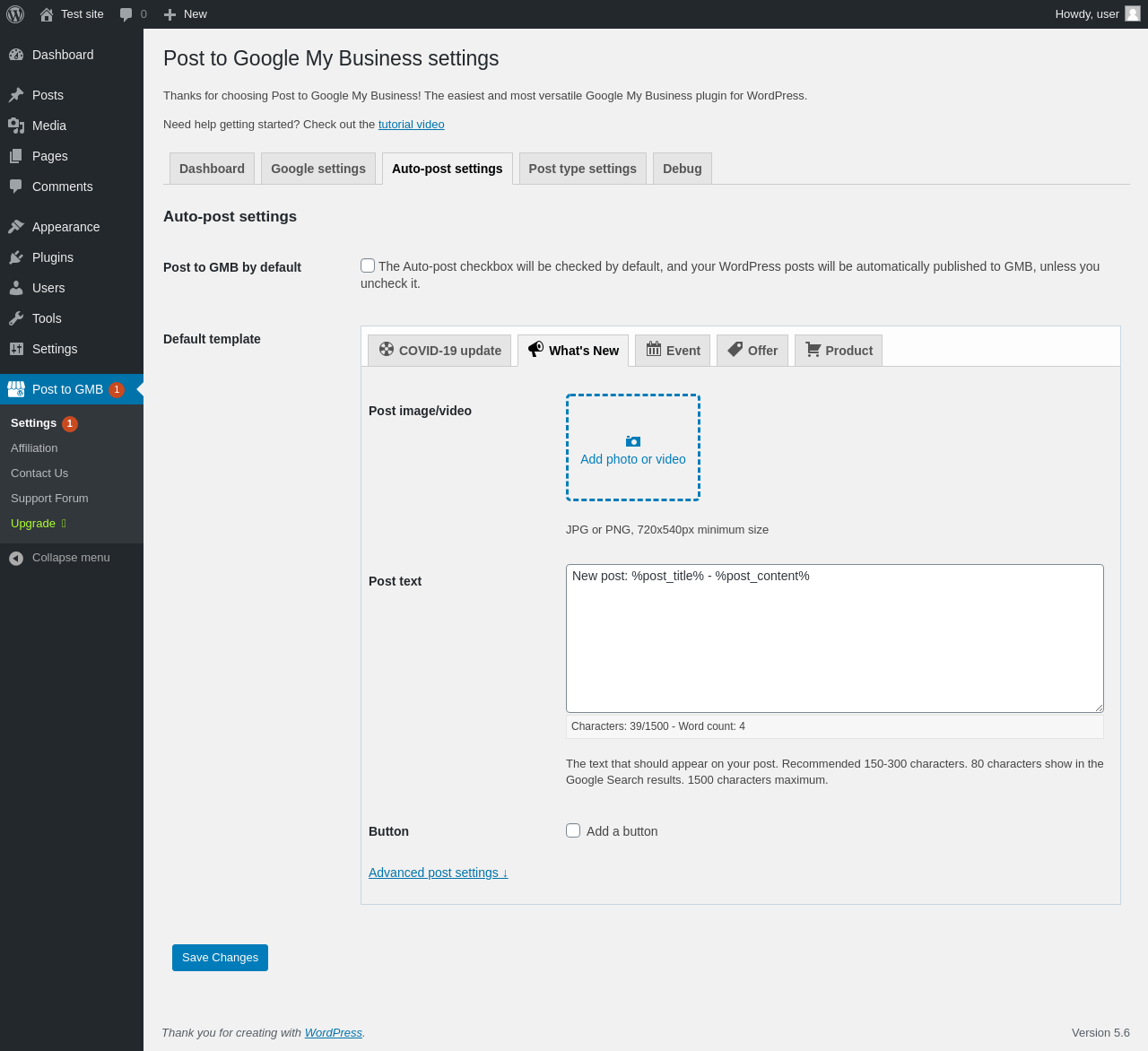Click the Test site name link
Screen dimensions: 1148x1051
[83, 14]
